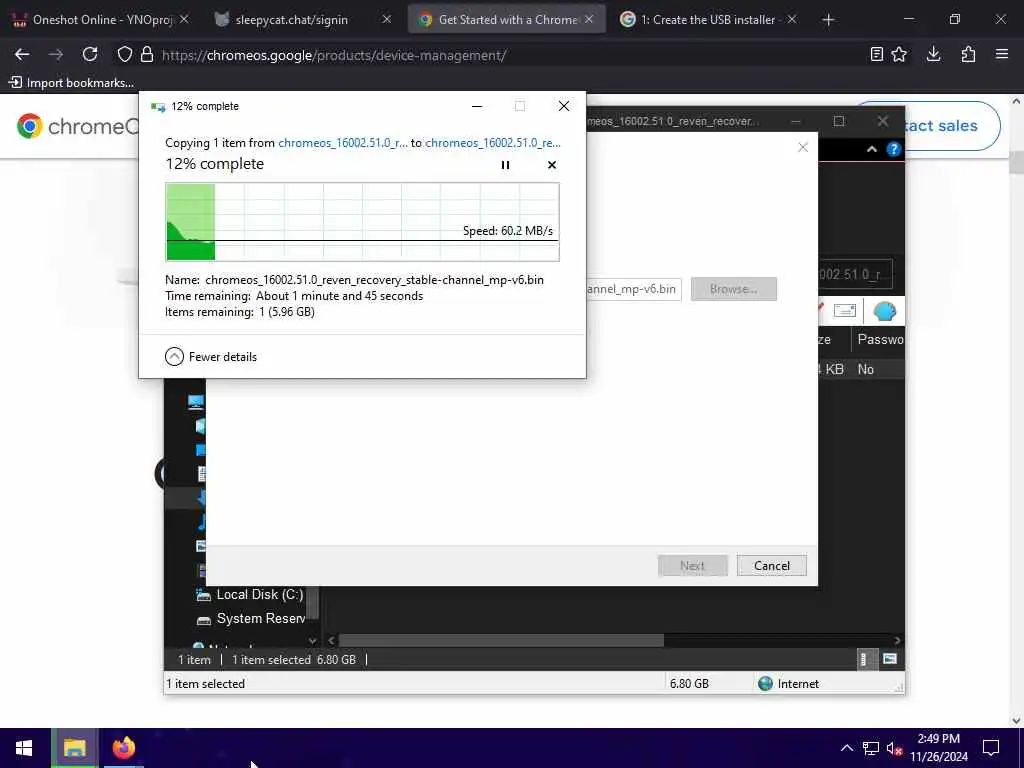Collapse the Explorer ribbon with the chevron
The width and height of the screenshot is (1024, 768).
click(871, 149)
